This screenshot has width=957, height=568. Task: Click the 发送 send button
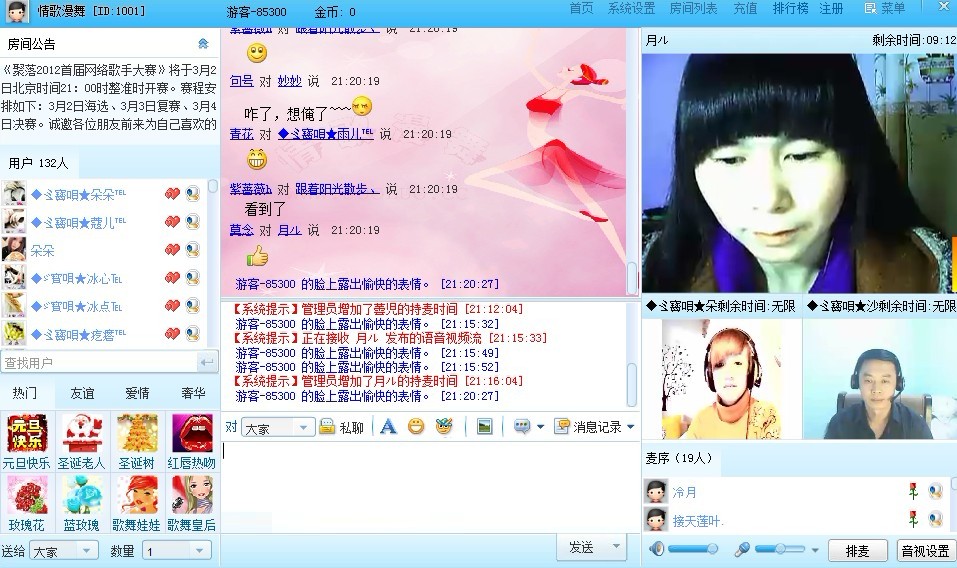(582, 547)
